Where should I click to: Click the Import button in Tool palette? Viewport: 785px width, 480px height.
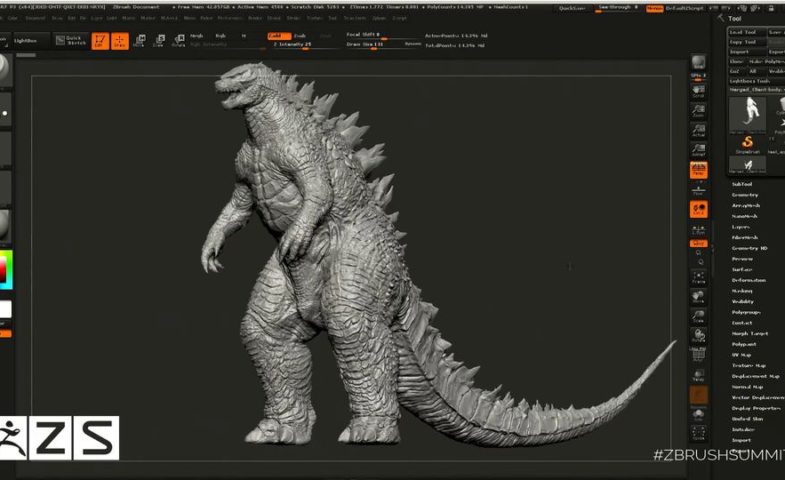pyautogui.click(x=746, y=52)
